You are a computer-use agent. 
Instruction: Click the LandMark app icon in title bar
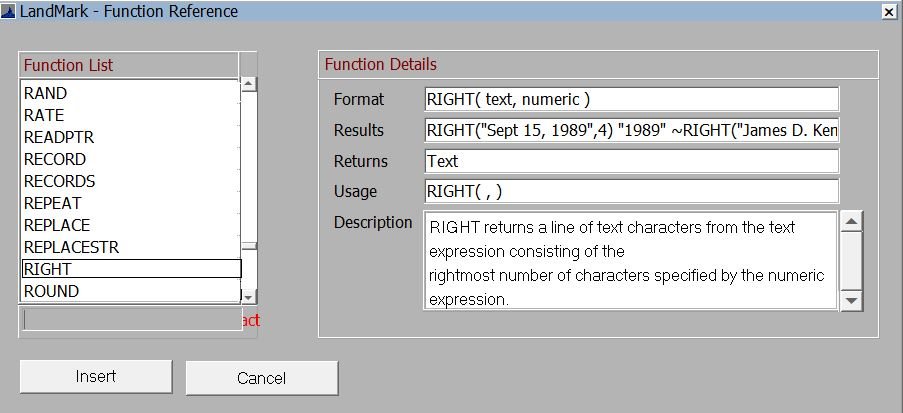(x=9, y=11)
